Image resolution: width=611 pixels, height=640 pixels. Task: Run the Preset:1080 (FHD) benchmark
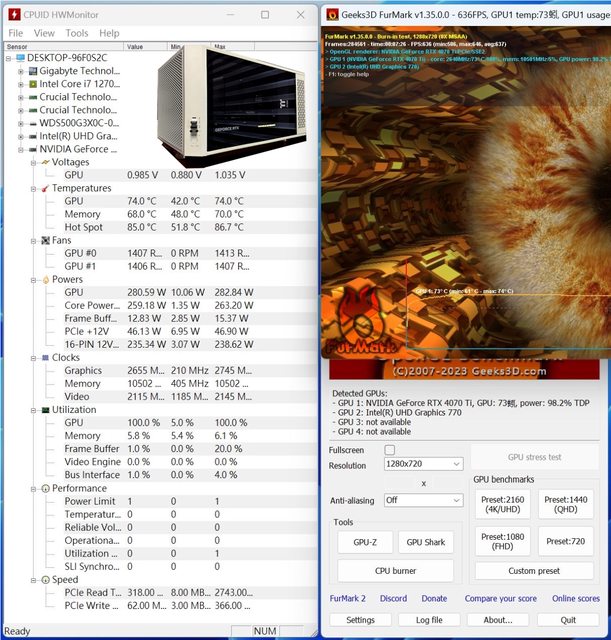click(504, 541)
